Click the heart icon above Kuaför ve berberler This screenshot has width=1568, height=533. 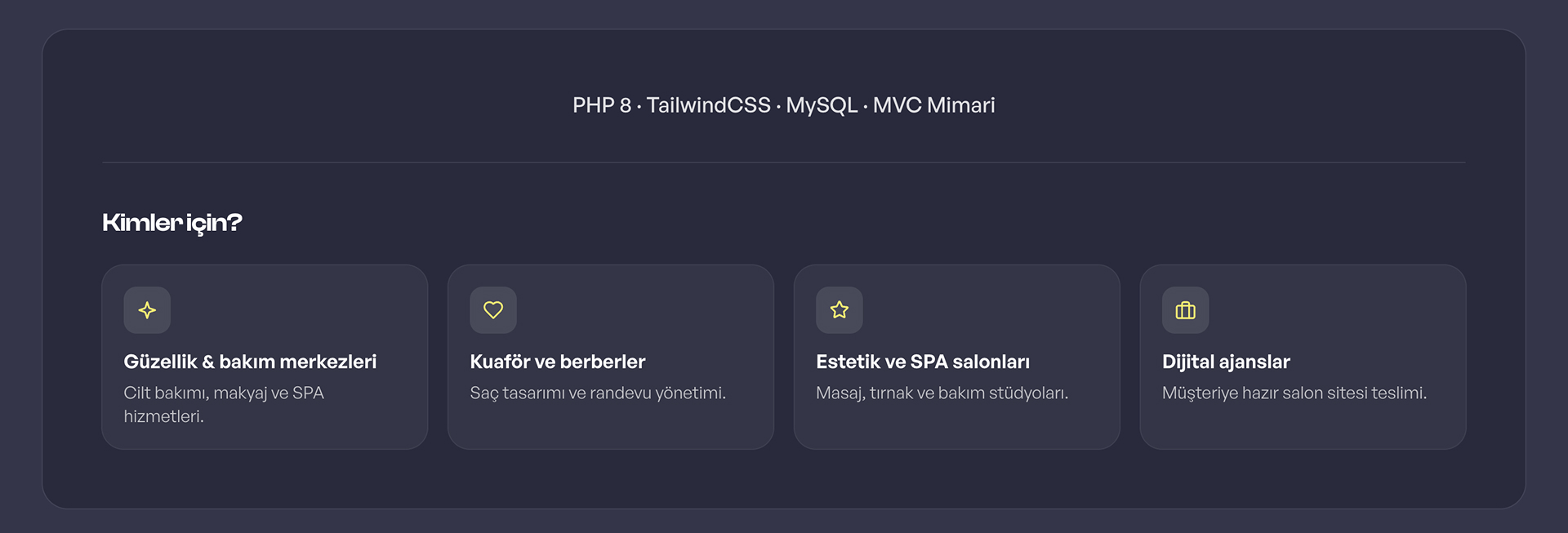pos(493,310)
